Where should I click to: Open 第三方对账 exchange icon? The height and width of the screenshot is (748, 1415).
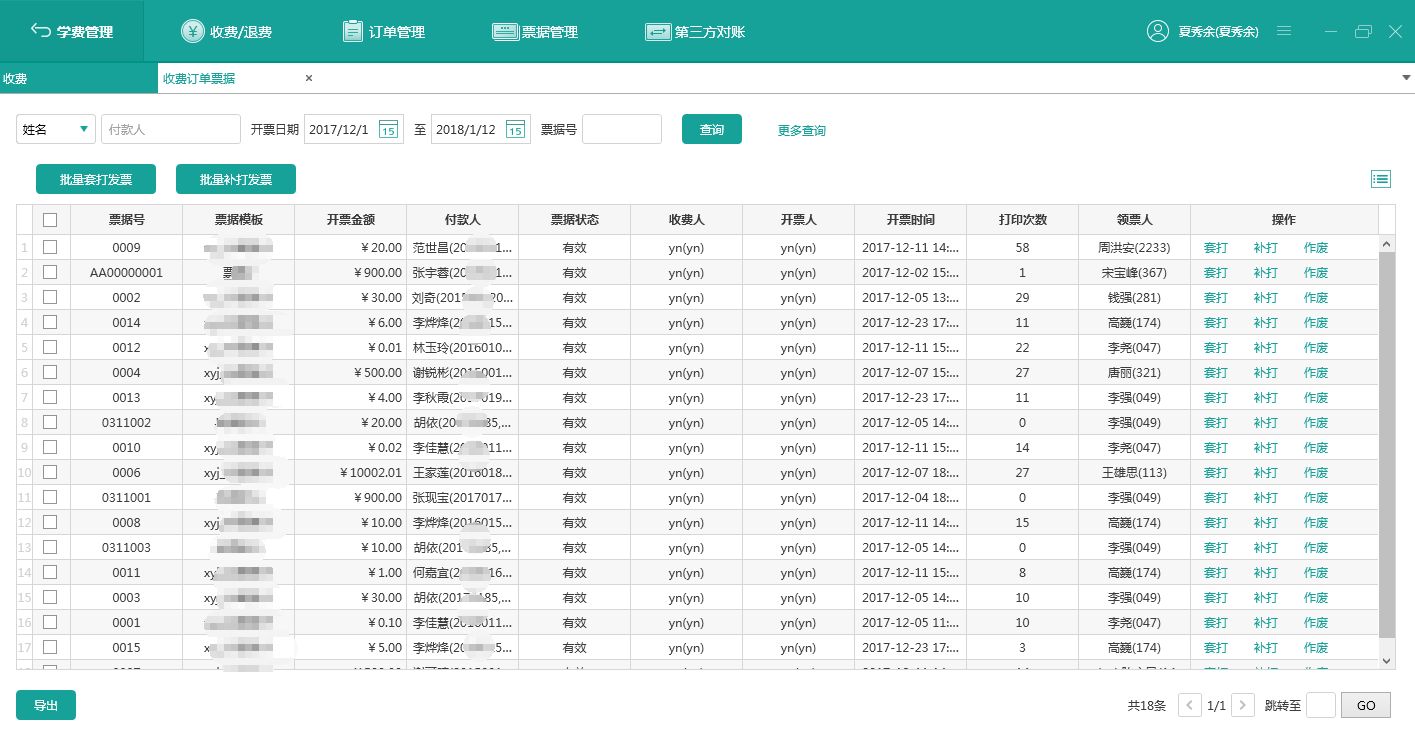658,31
